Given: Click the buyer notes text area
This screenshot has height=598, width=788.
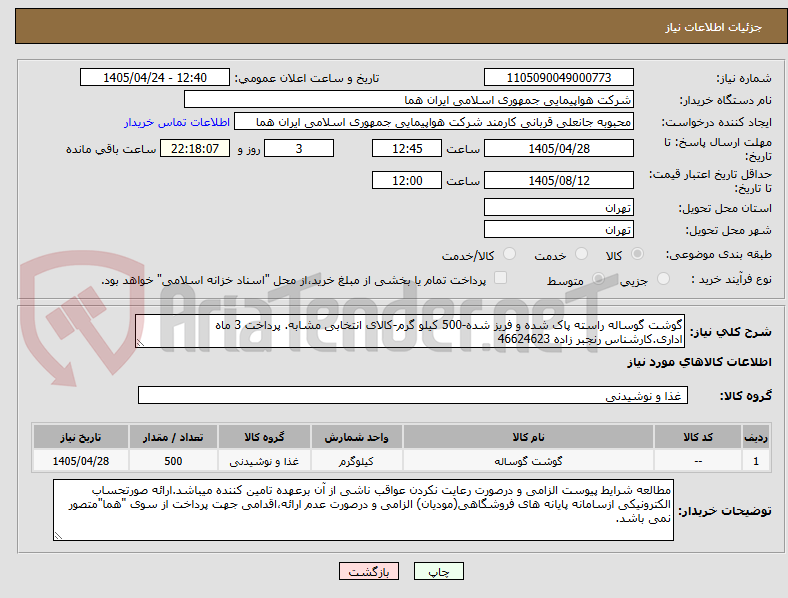Looking at the screenshot, I should point(363,510).
